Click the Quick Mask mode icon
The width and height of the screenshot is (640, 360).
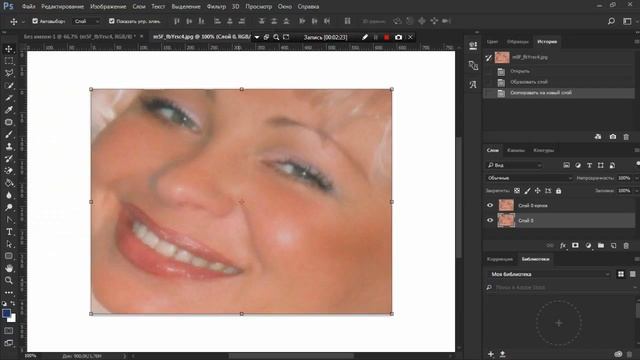point(9,331)
